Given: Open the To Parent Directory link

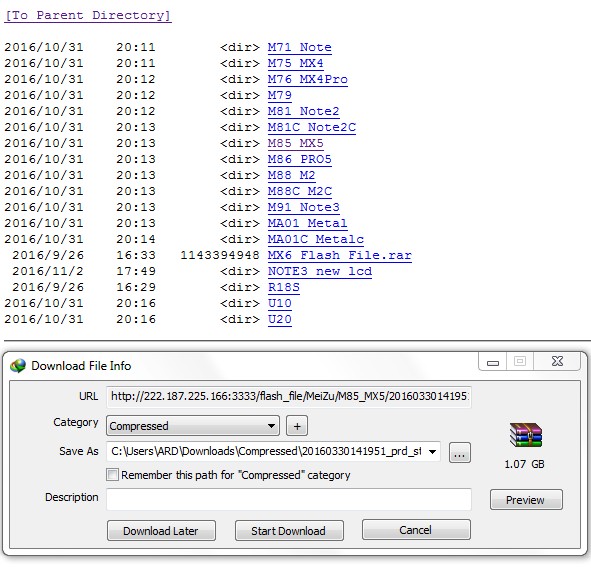Looking at the screenshot, I should point(88,15).
